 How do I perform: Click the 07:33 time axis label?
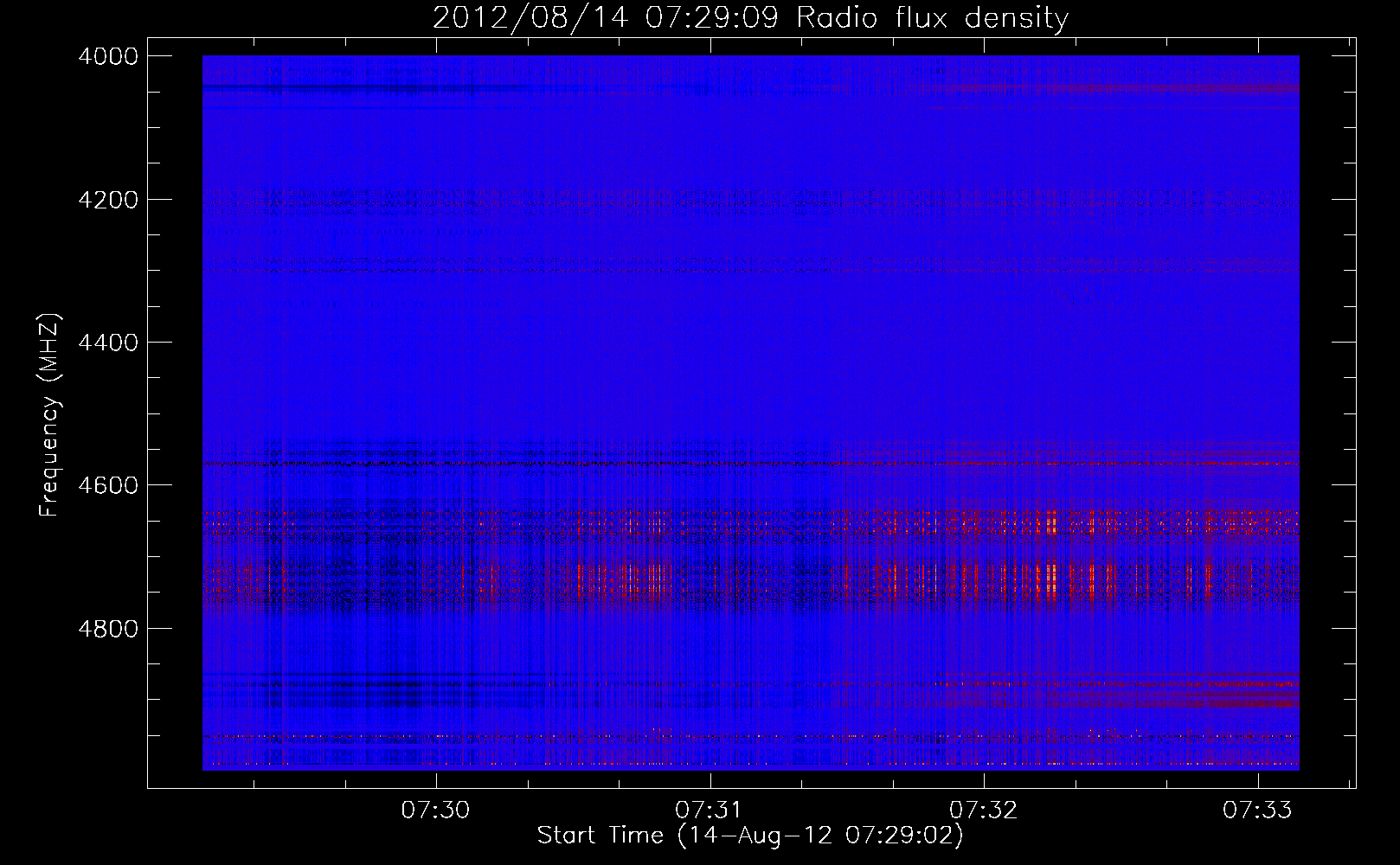click(1257, 810)
